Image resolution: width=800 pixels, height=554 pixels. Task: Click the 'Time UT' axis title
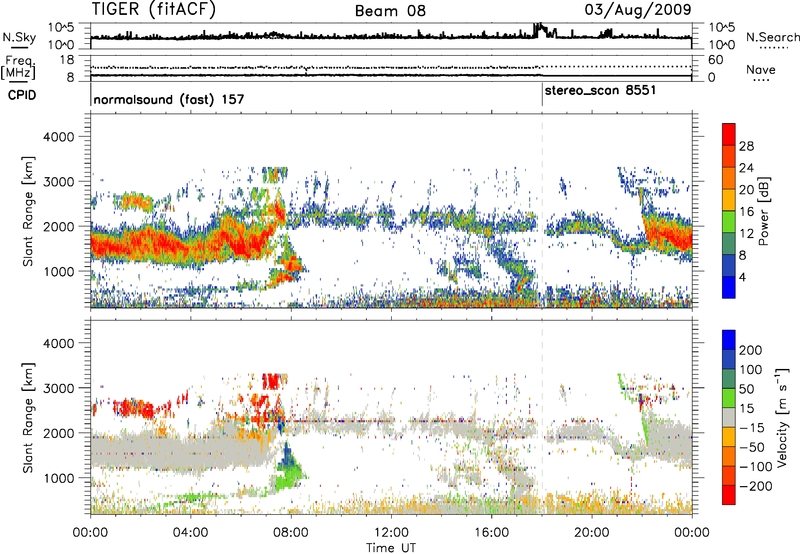[391, 548]
